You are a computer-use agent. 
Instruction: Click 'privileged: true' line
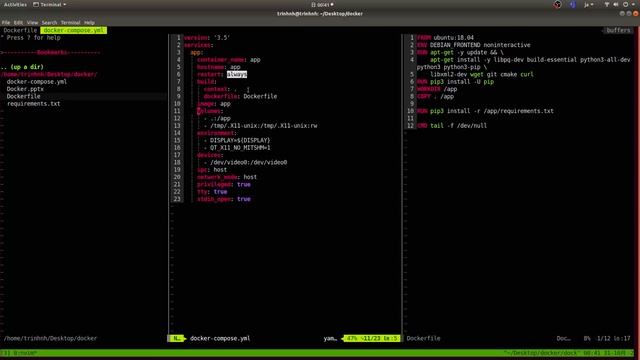(224, 184)
